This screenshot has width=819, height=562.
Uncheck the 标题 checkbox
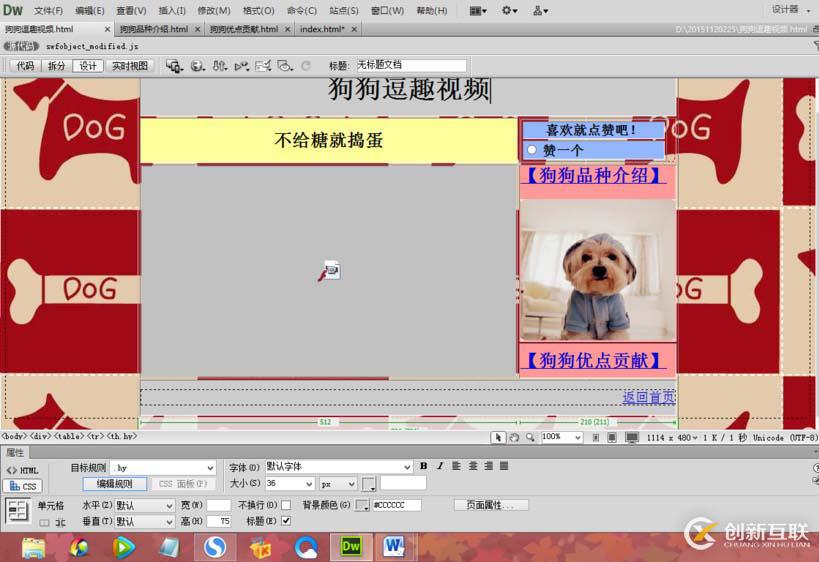coord(286,521)
